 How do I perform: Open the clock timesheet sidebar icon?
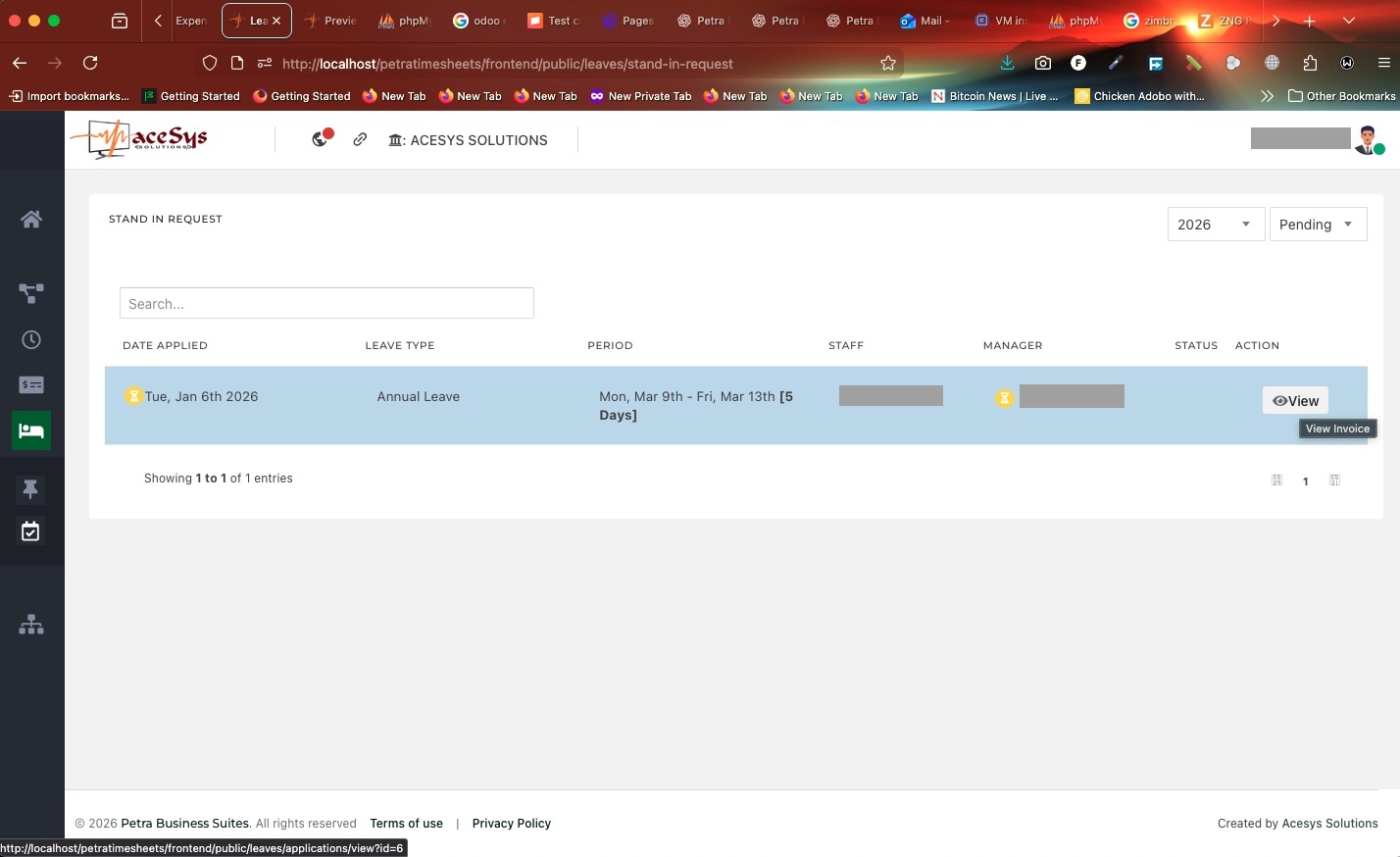[31, 339]
